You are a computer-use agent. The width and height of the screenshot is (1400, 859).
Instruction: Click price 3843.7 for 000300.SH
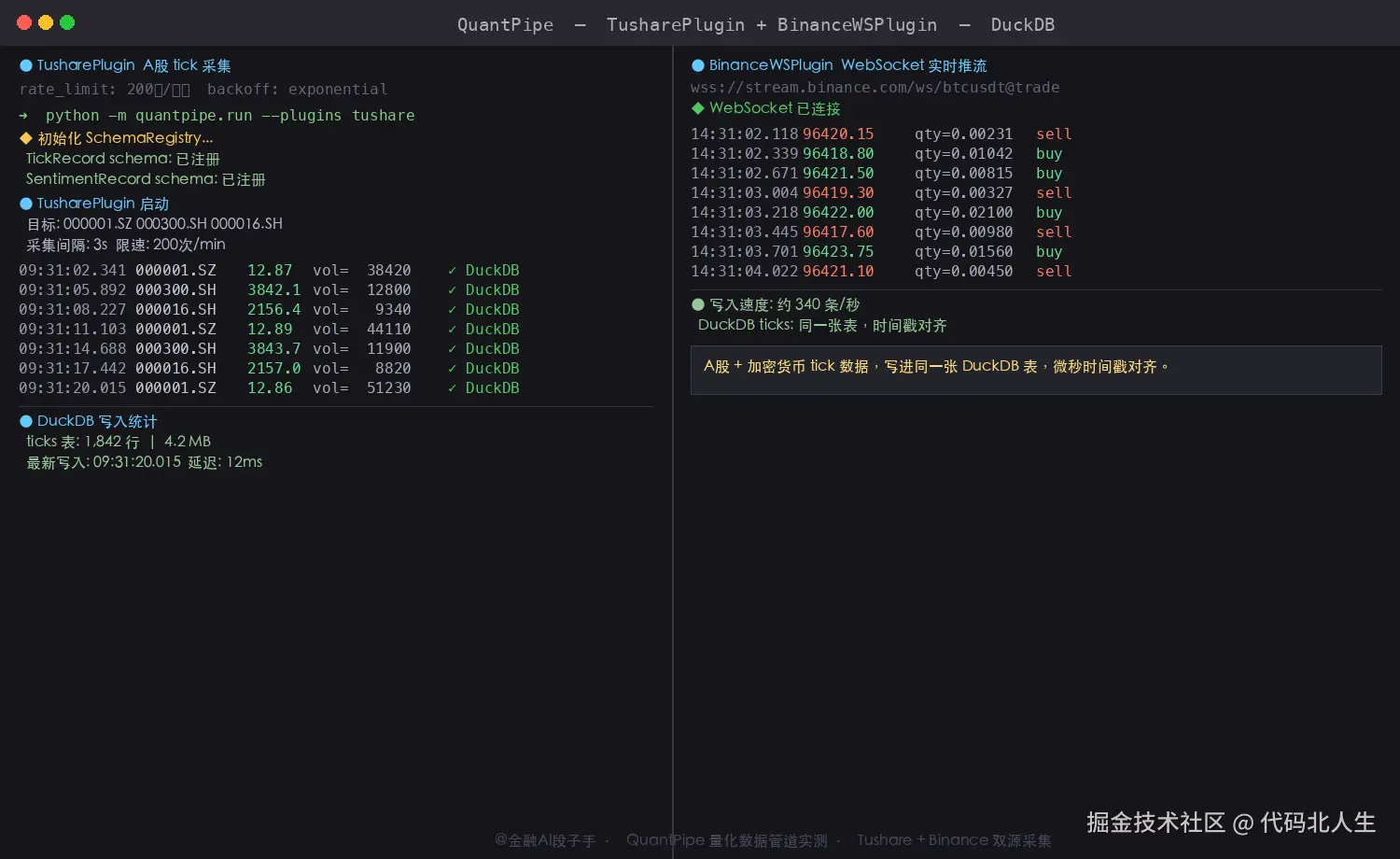click(x=273, y=349)
